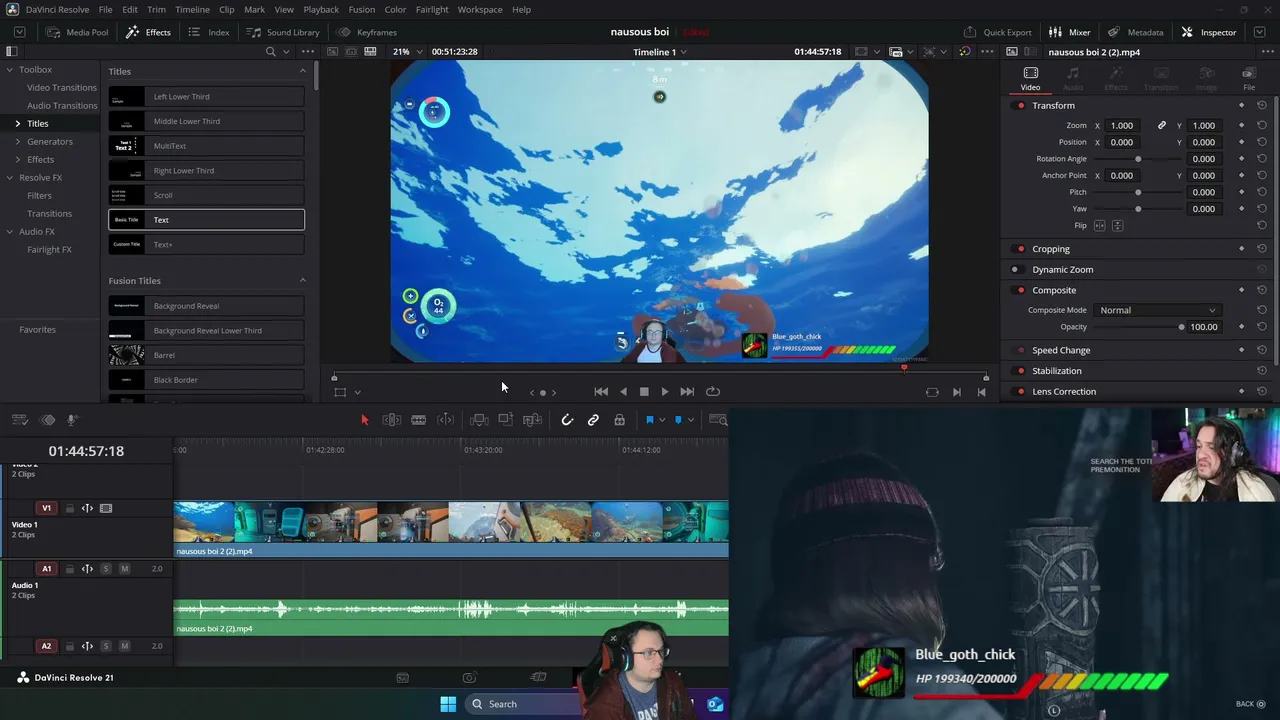Expand the Titles tree item
The height and width of the screenshot is (720, 1280).
click(x=17, y=124)
